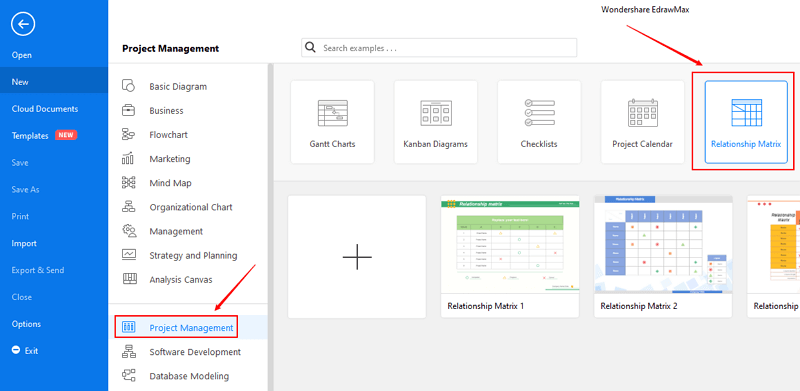Click the Exit label

coord(32,351)
